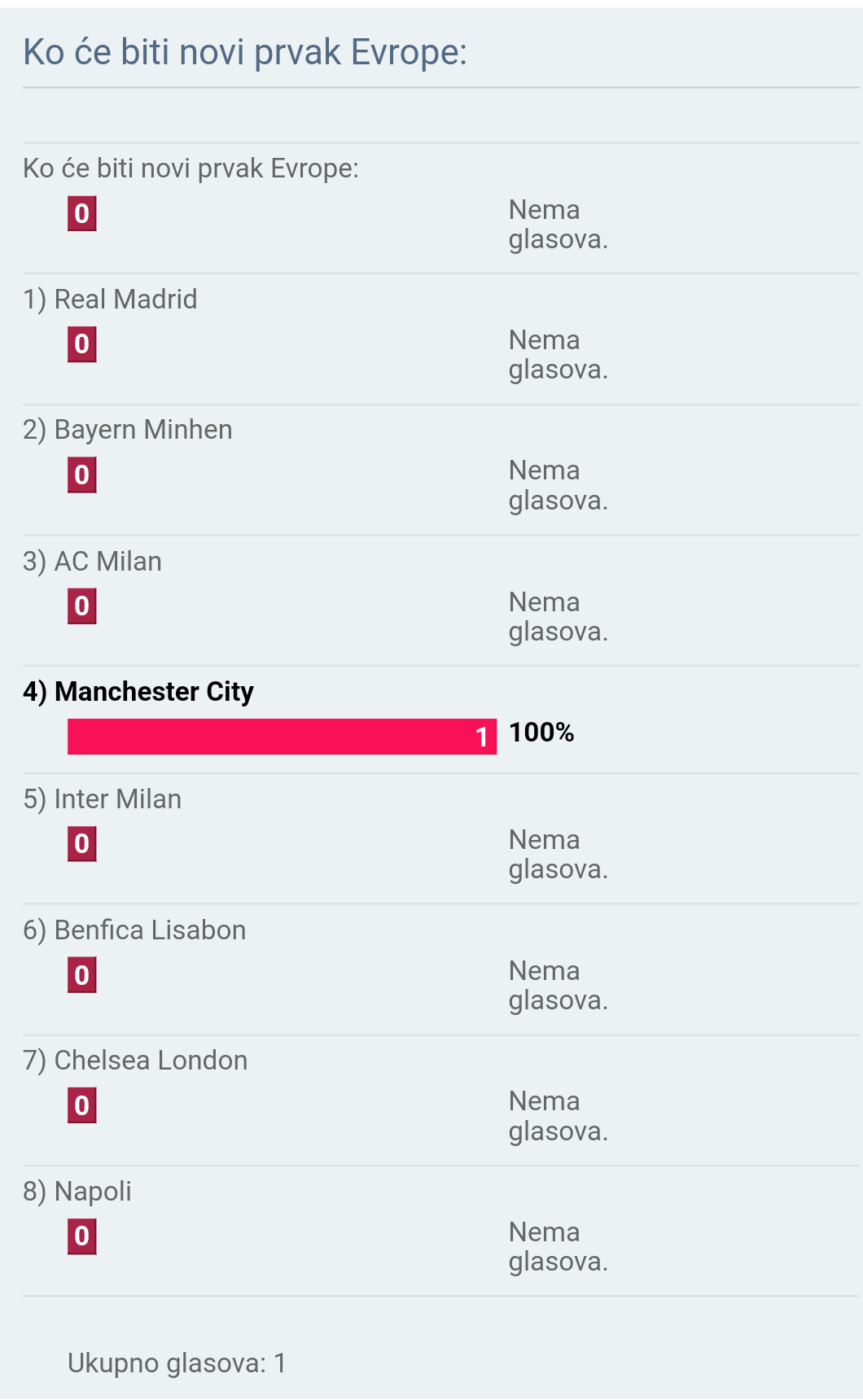This screenshot has height=1400, width=863.
Task: Click the zero badge under Bayern Minhen
Action: (82, 475)
